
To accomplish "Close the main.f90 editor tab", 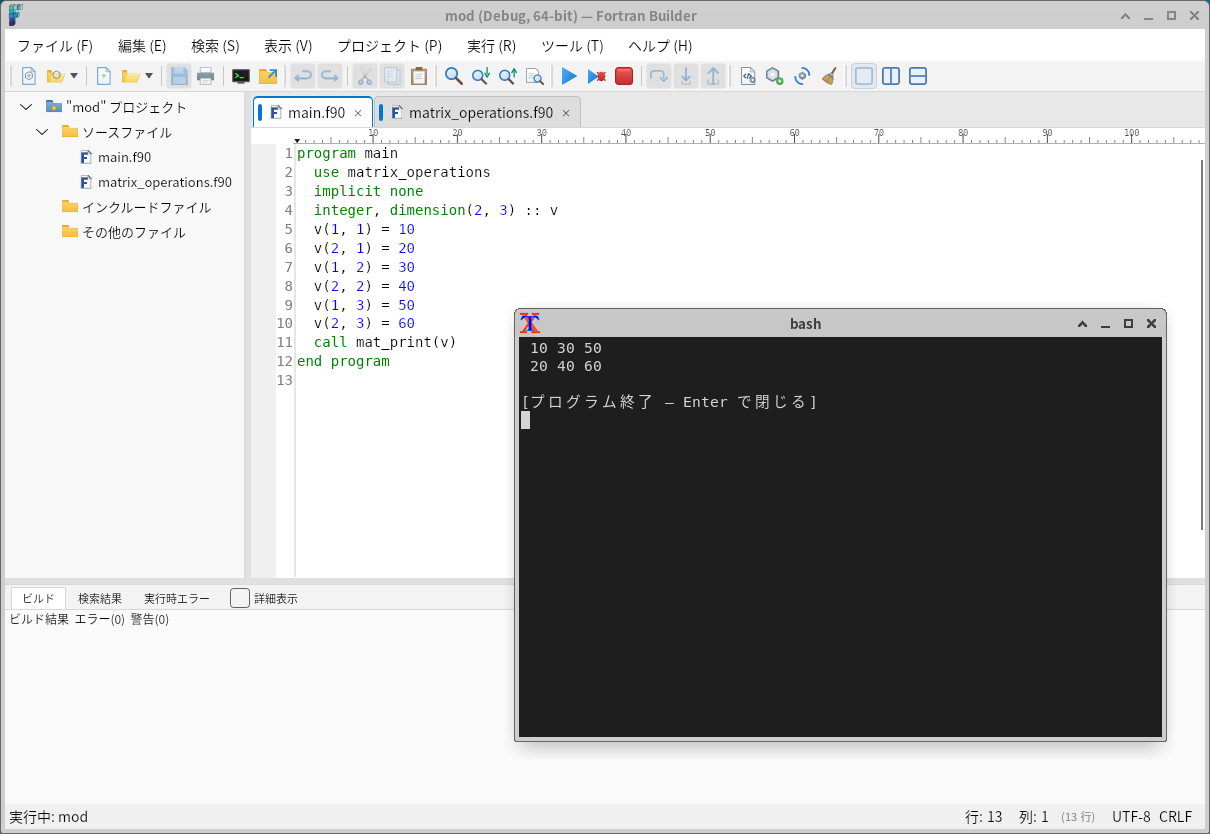I will click(358, 113).
